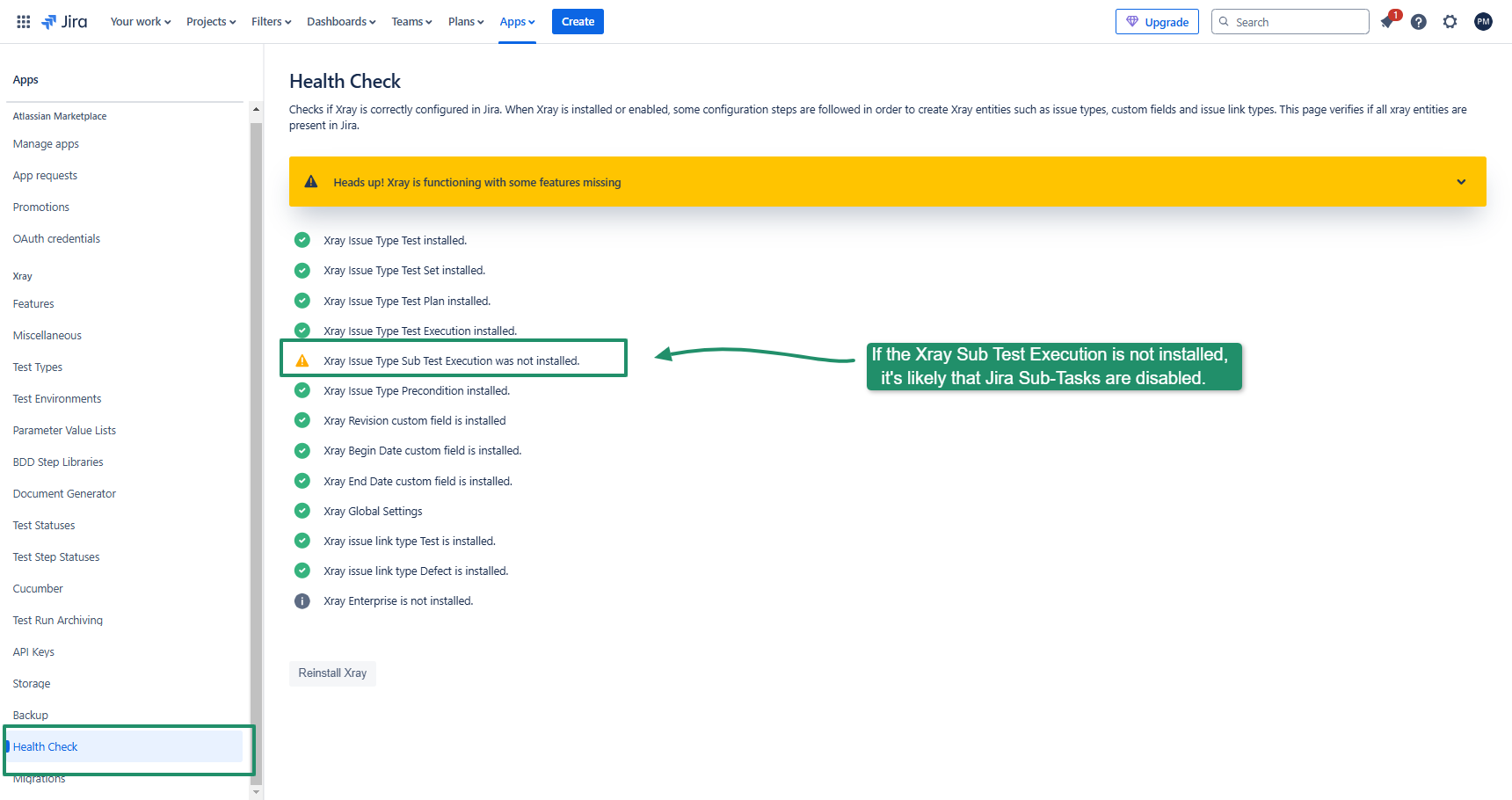Open Parameter Value Lists in sidebar
Image resolution: width=1512 pixels, height=800 pixels.
(x=64, y=431)
